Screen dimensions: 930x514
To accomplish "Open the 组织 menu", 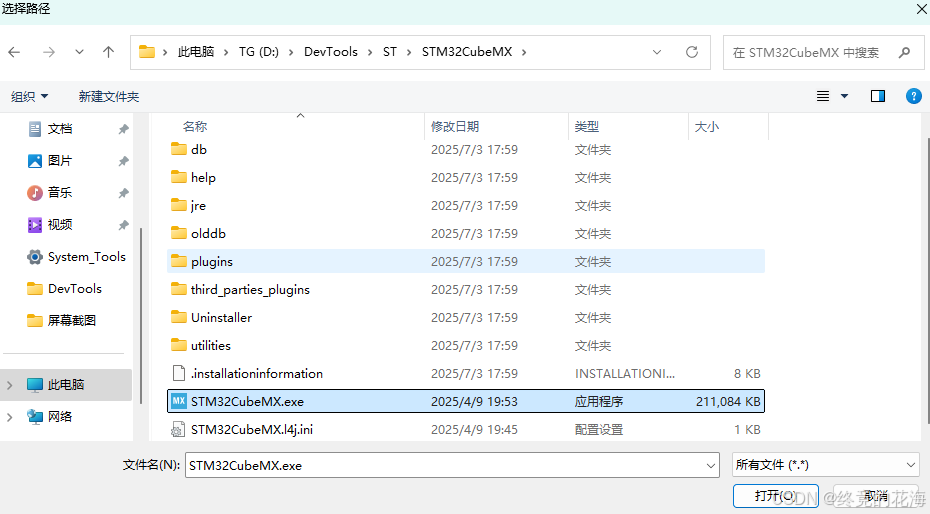I will (30, 96).
